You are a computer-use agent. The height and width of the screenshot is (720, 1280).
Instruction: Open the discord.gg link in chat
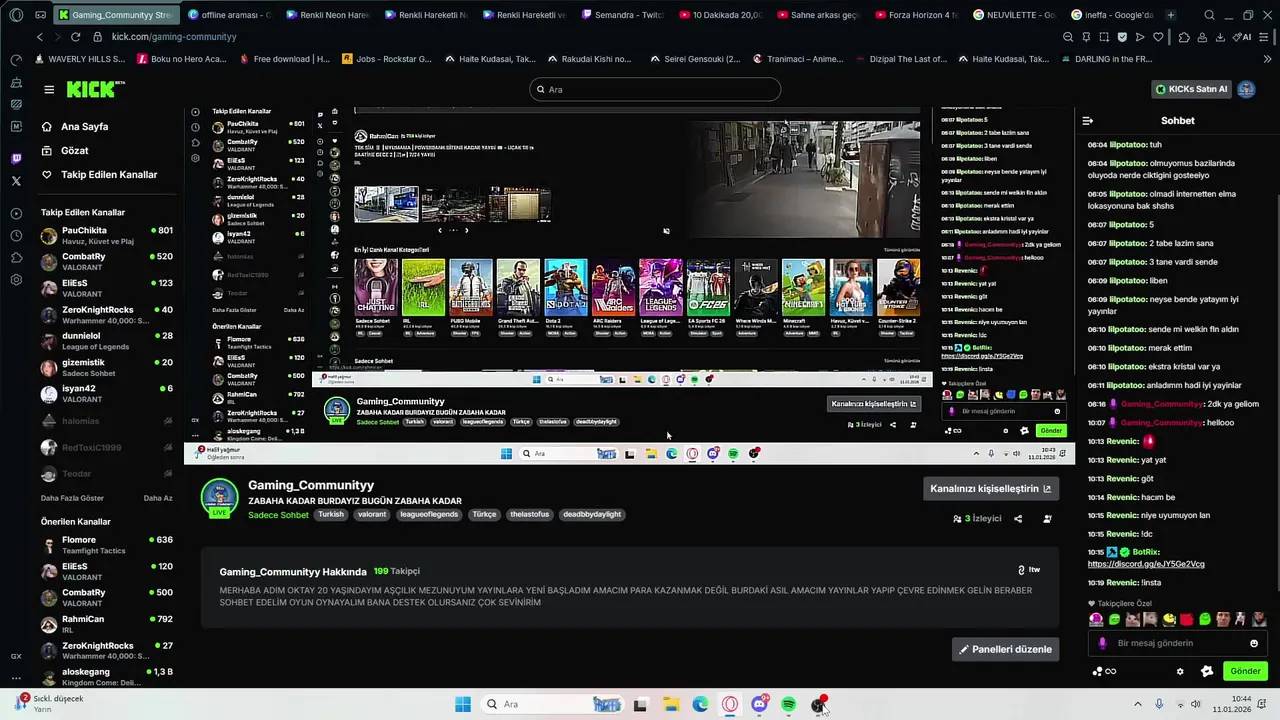coord(1146,564)
